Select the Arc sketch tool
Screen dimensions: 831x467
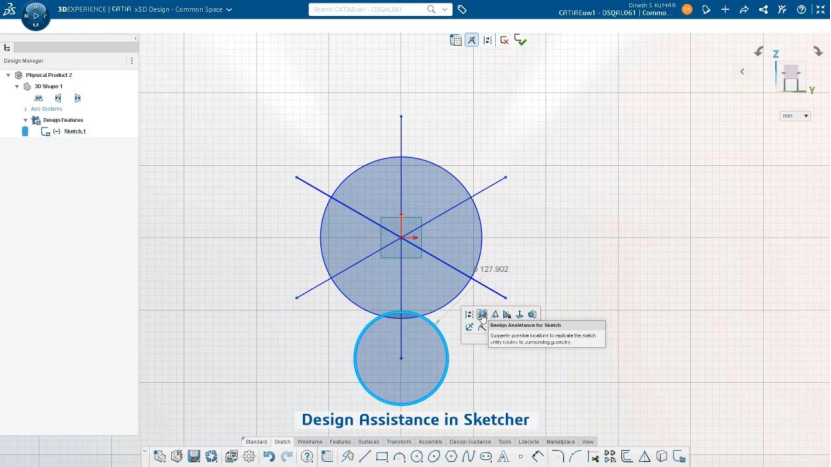[x=399, y=456]
